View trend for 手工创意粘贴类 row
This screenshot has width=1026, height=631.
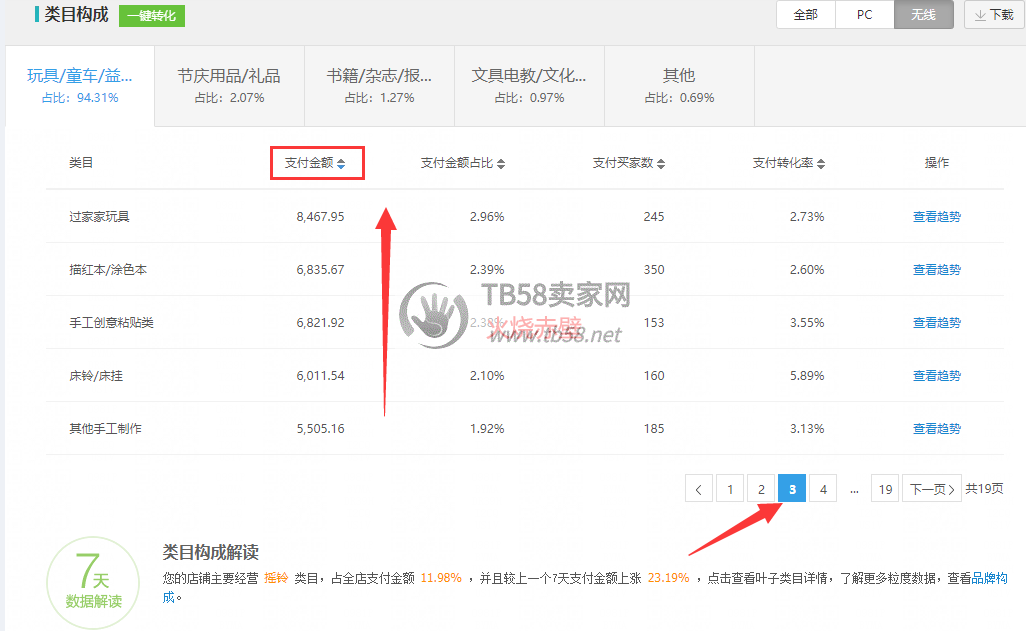point(936,323)
